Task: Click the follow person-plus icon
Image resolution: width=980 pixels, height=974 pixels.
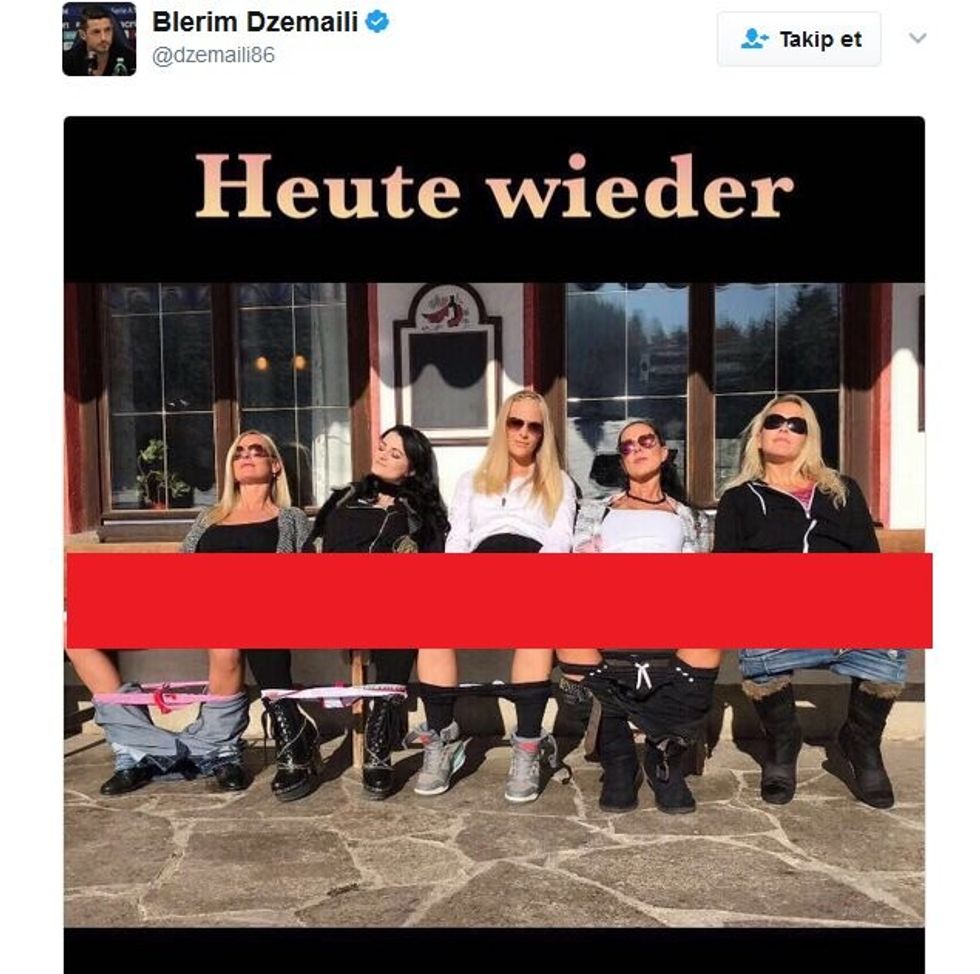Action: point(754,39)
